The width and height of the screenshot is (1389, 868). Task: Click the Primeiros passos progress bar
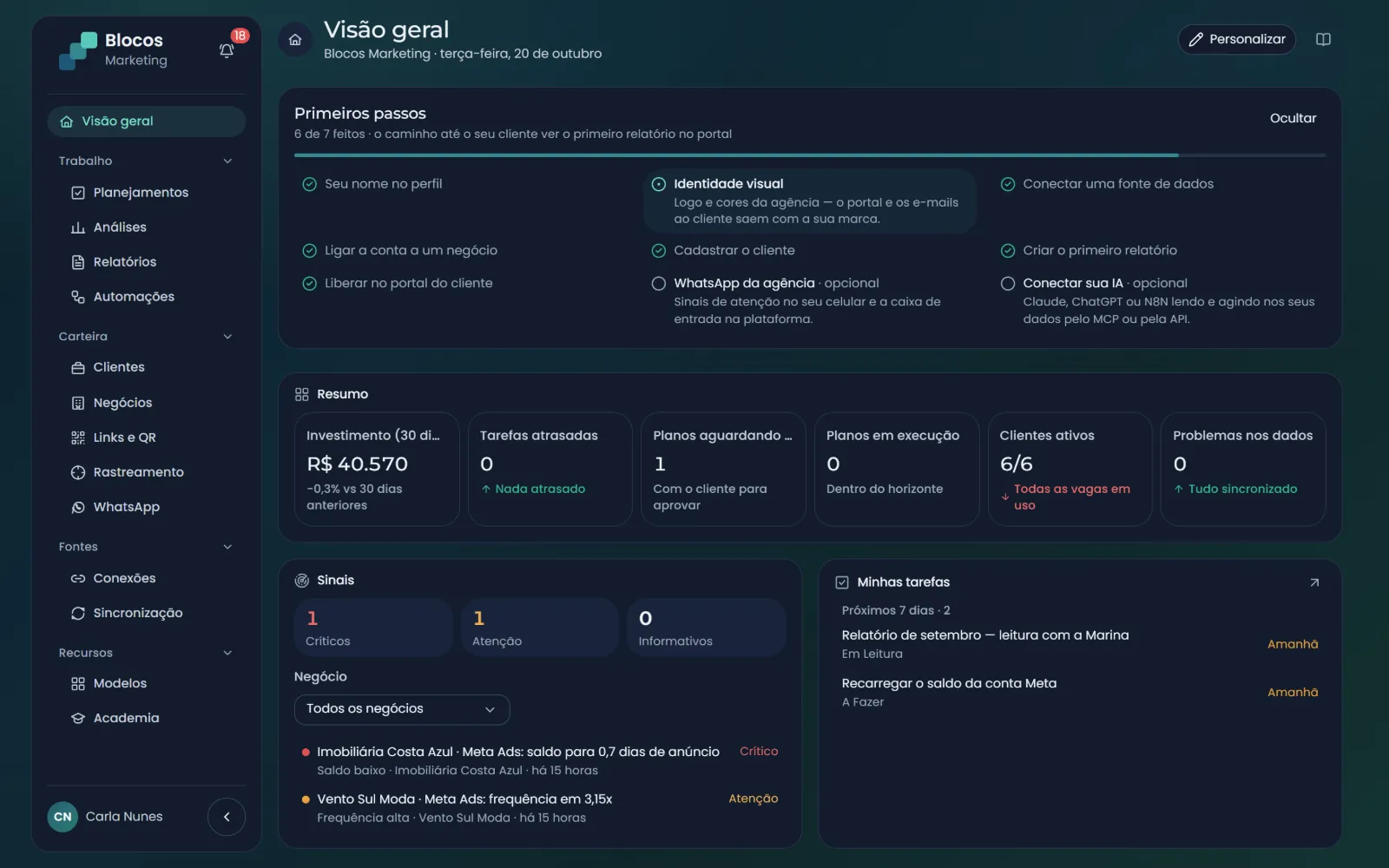(810, 155)
